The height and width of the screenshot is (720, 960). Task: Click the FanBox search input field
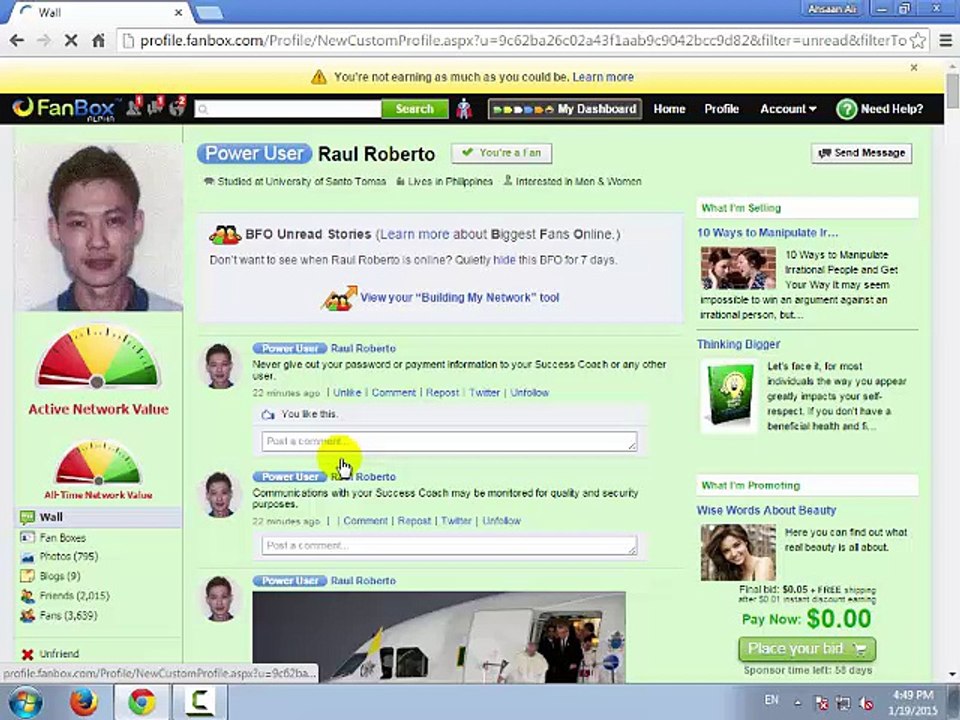[288, 109]
